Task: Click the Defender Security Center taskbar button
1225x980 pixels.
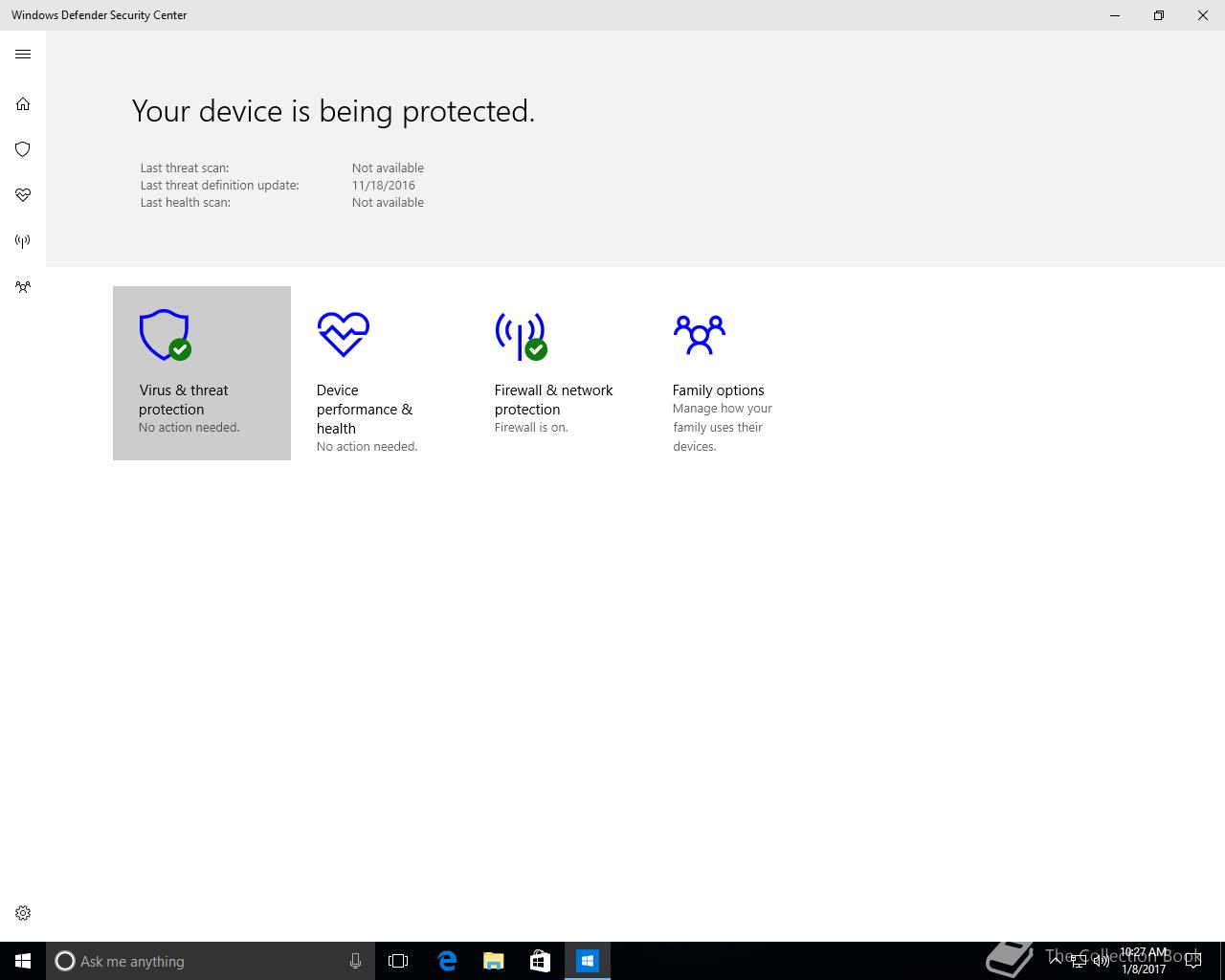Action: pyautogui.click(x=588, y=961)
